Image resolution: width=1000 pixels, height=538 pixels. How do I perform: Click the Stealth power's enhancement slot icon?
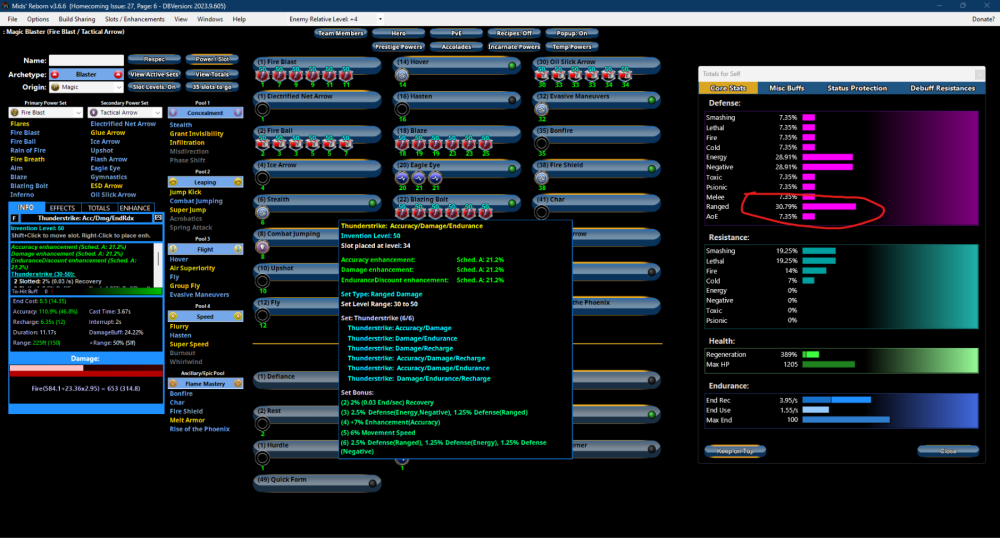[262, 212]
